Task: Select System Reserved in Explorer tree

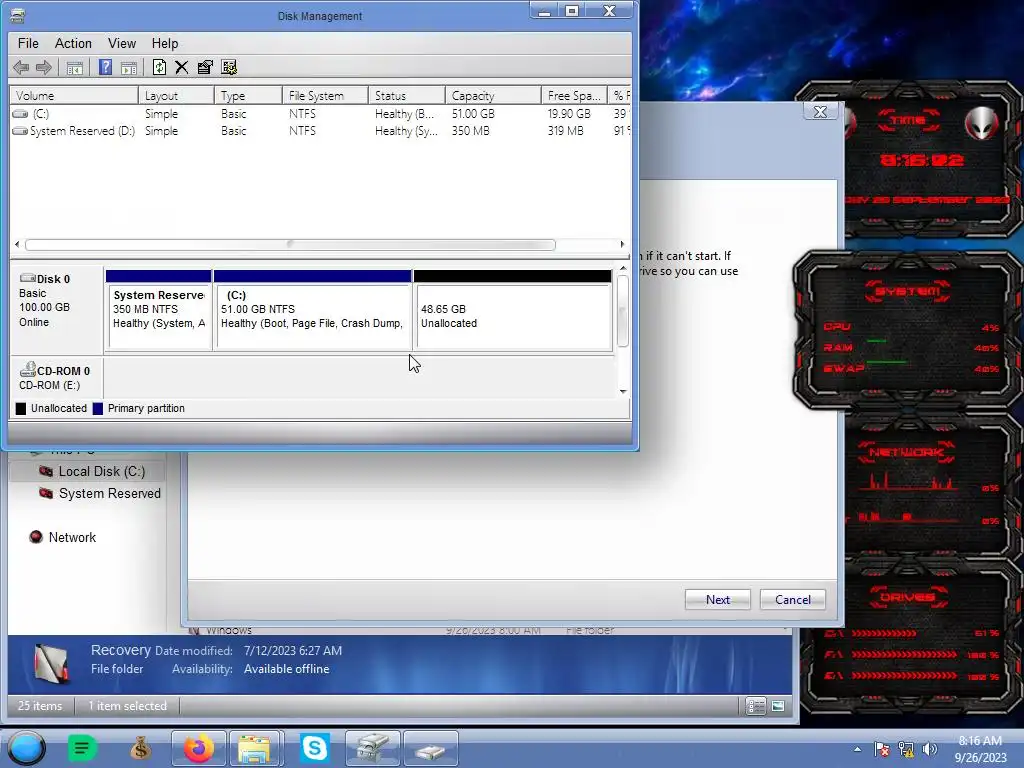Action: click(99, 494)
